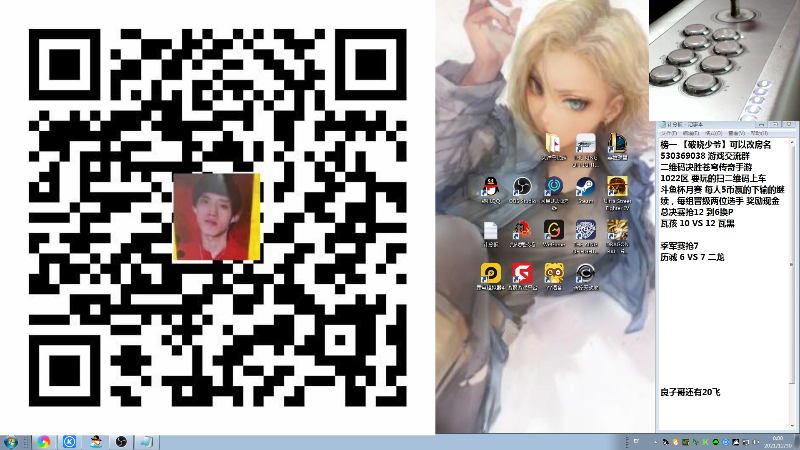Screen dimensions: 800x450
Task: Open the yellow LDPlayer emulator shortcut
Action: click(490, 277)
